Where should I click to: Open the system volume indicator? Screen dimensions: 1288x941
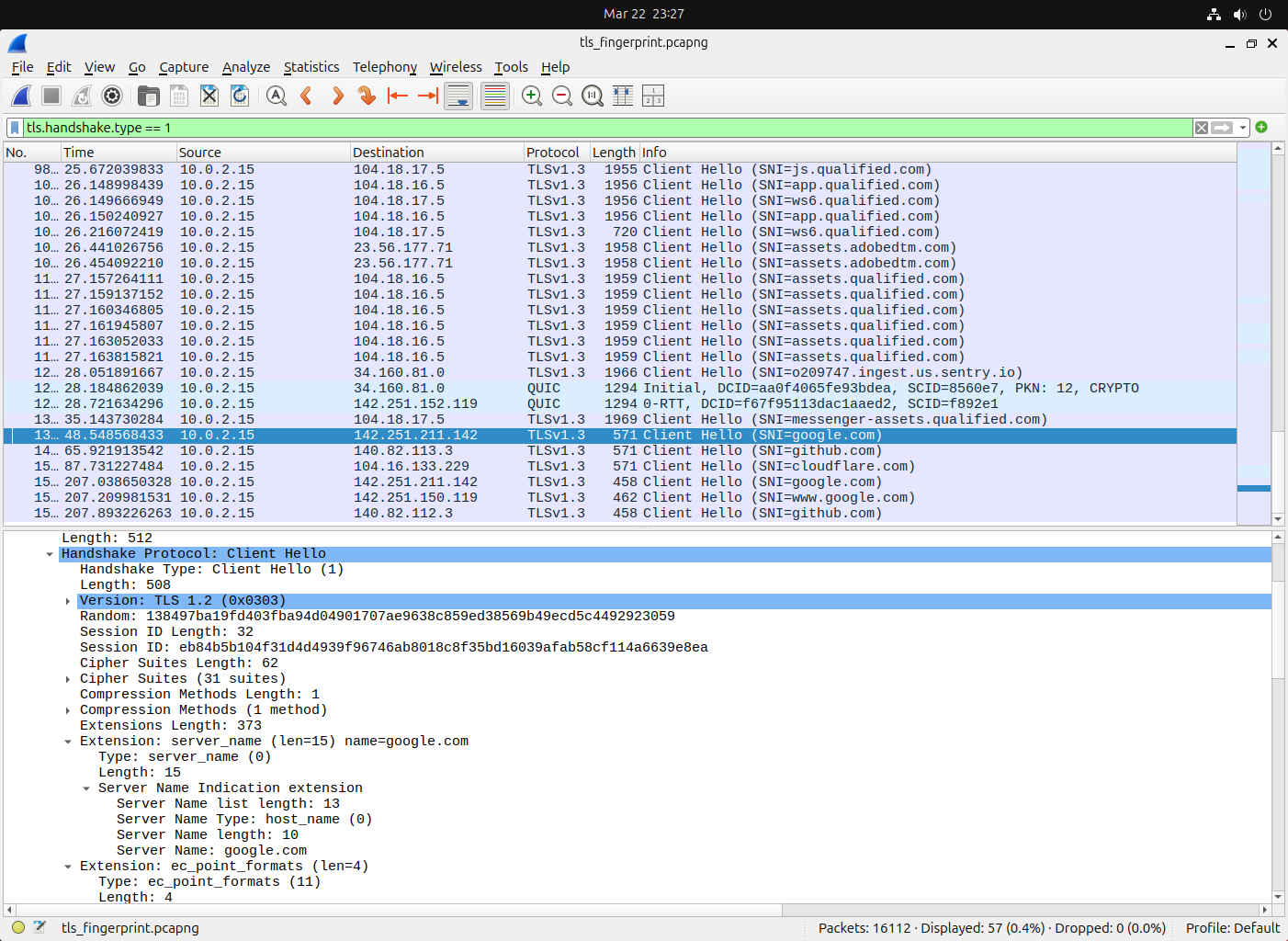[1239, 14]
